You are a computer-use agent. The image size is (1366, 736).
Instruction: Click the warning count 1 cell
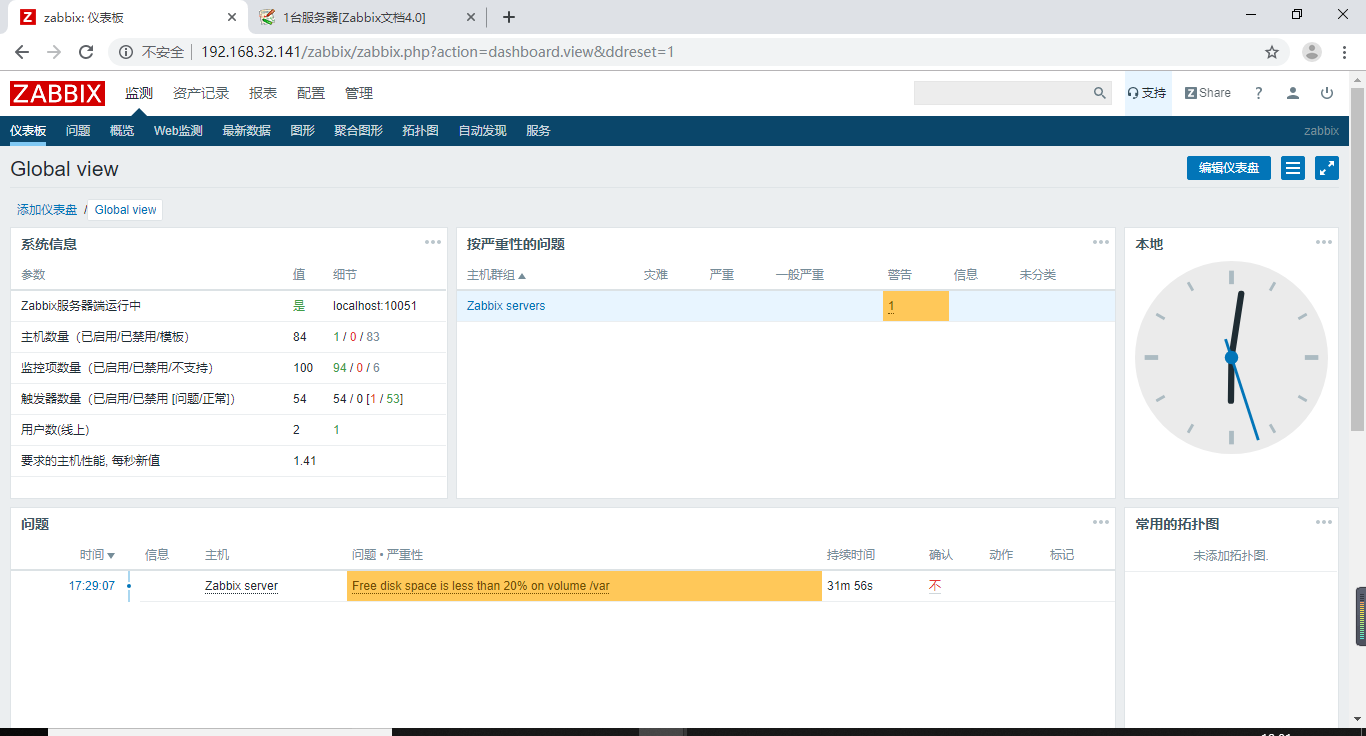915,306
